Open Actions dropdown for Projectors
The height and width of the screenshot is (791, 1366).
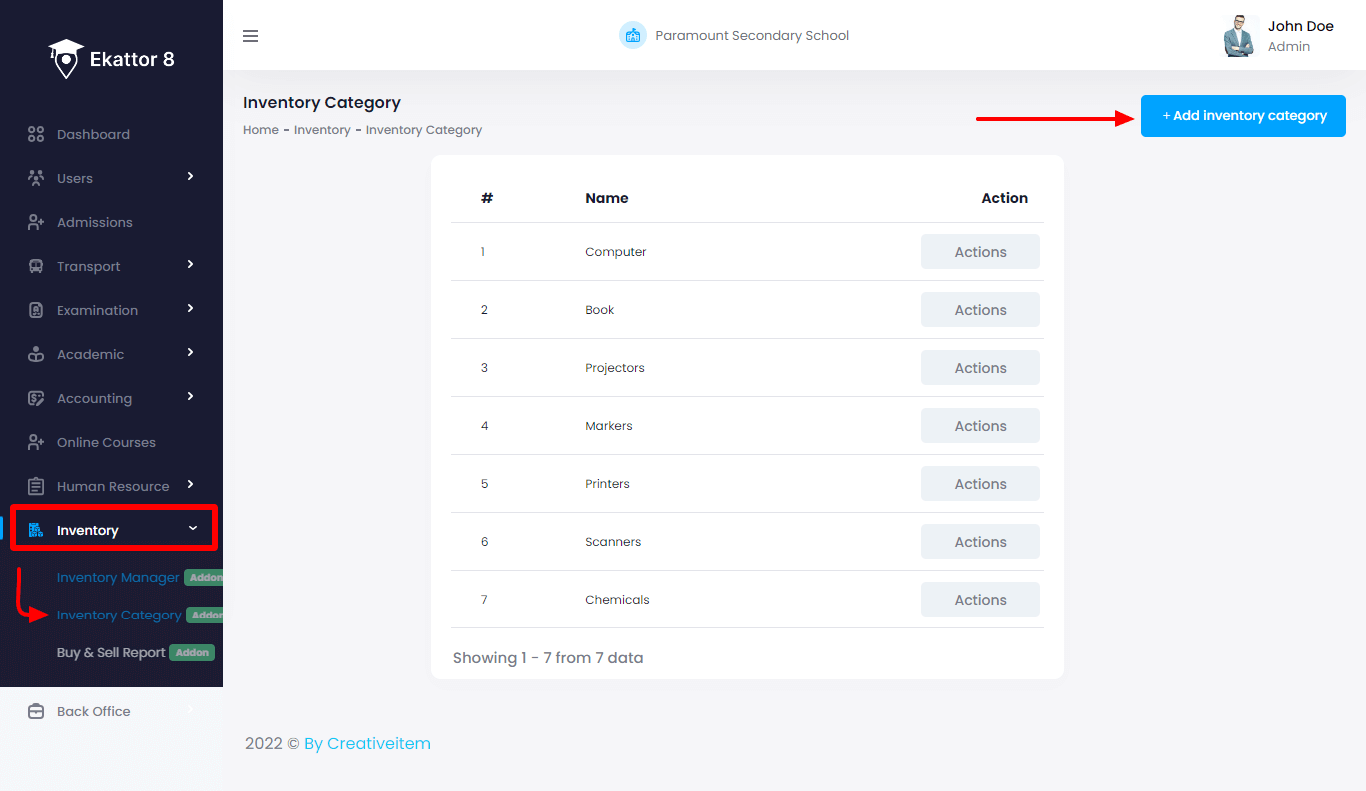(x=979, y=368)
